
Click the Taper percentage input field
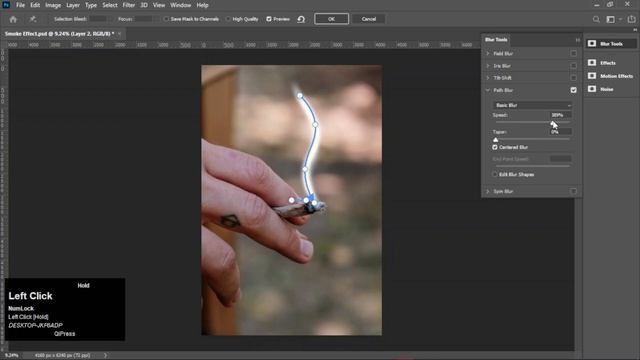[x=561, y=132]
